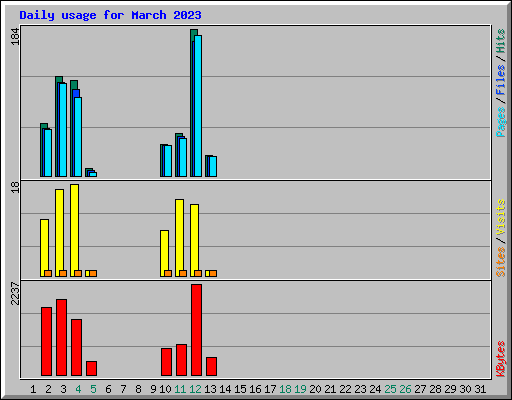Click the yellow "Visits" legend label
This screenshot has height=400, width=512.
pos(501,217)
